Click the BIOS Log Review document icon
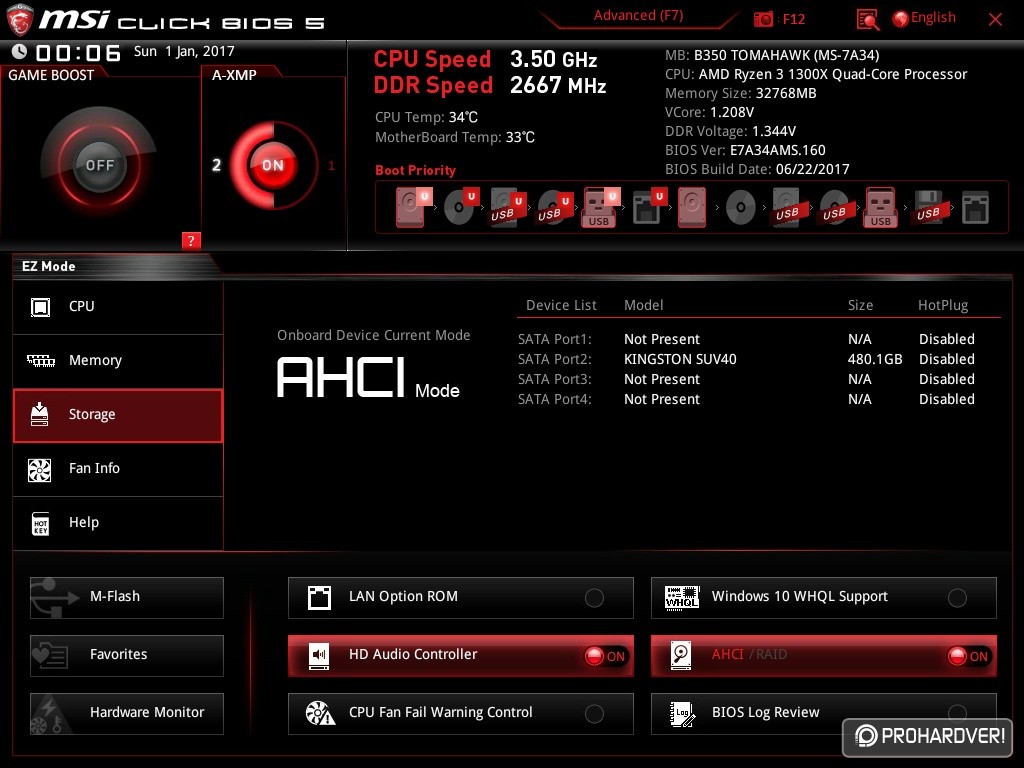 pyautogui.click(x=682, y=713)
